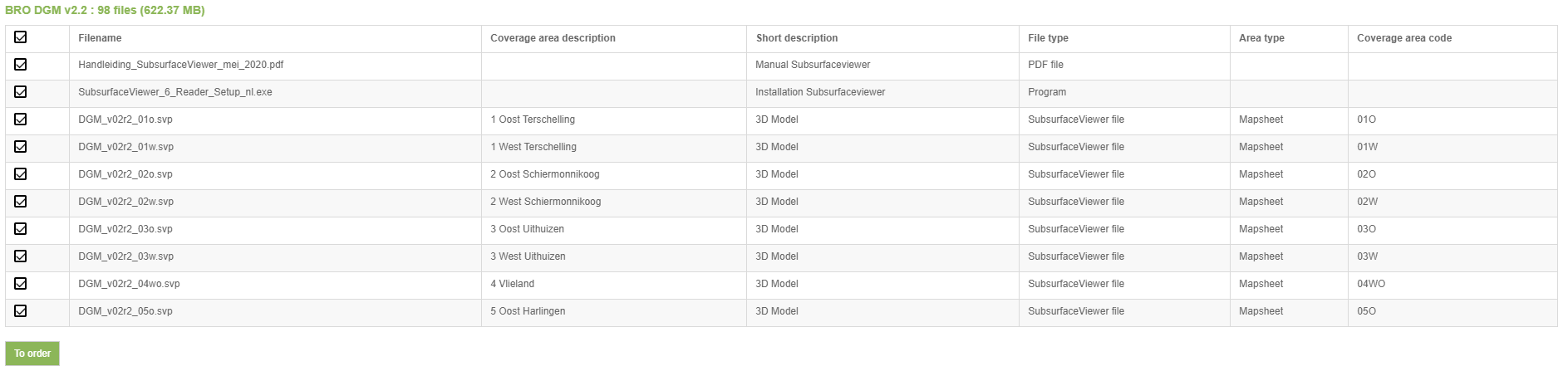Click the File type column header
This screenshot has width=1568, height=371.
(x=1048, y=38)
